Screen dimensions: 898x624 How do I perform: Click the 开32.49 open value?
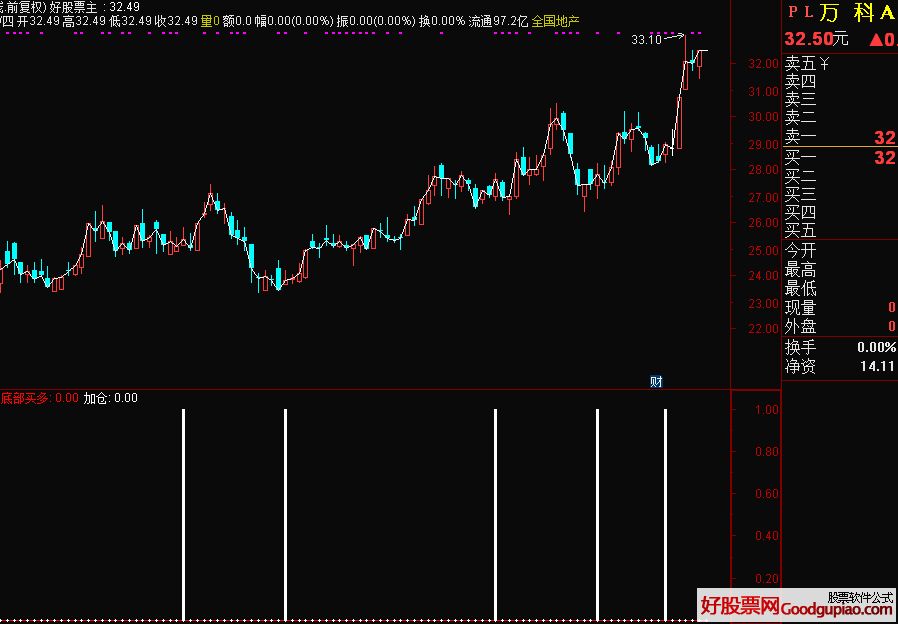tap(36, 22)
